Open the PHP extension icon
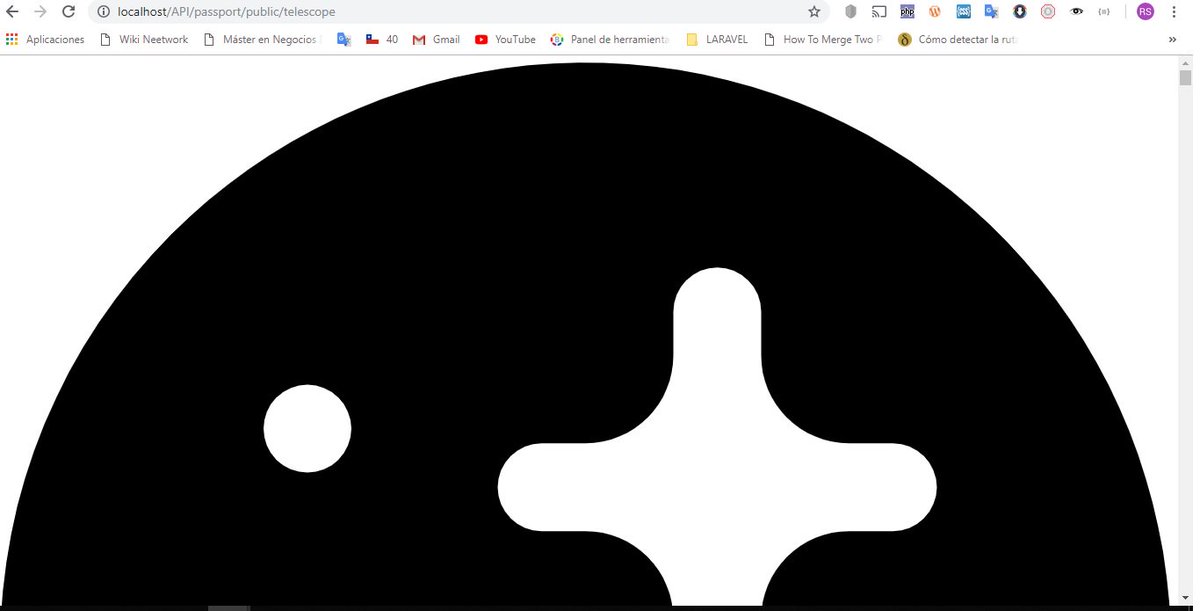This screenshot has width=1200, height=611. pos(907,12)
